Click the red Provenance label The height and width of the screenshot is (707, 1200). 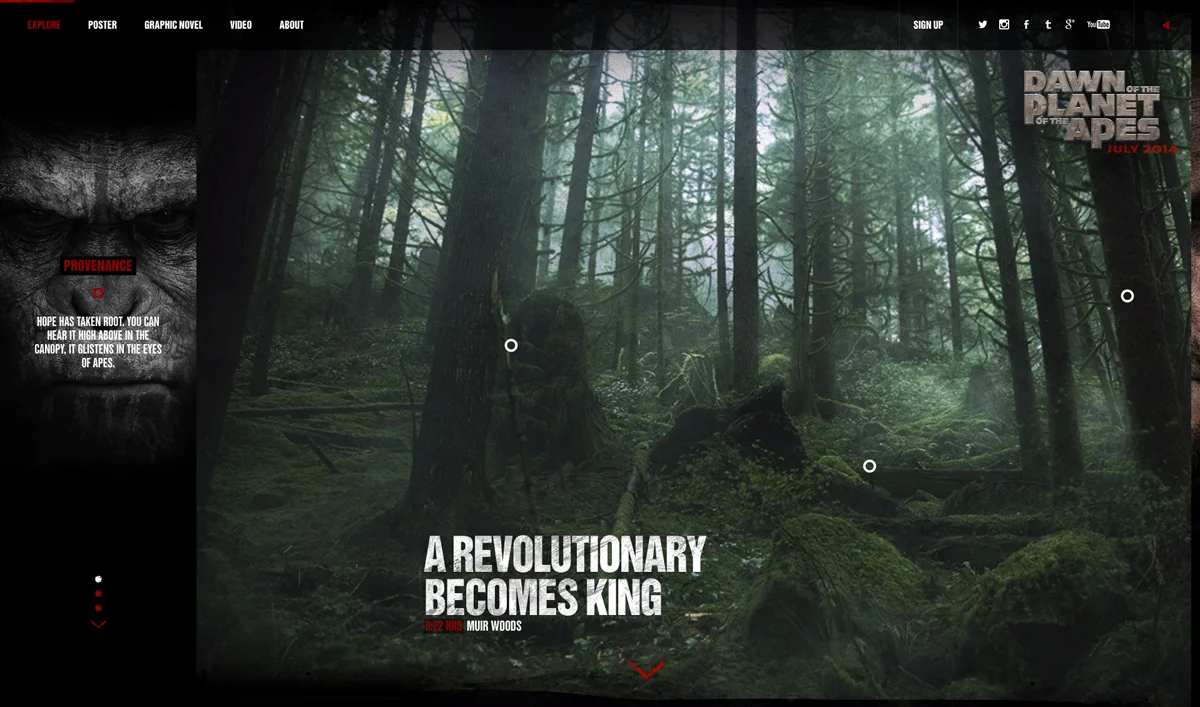[x=98, y=266]
